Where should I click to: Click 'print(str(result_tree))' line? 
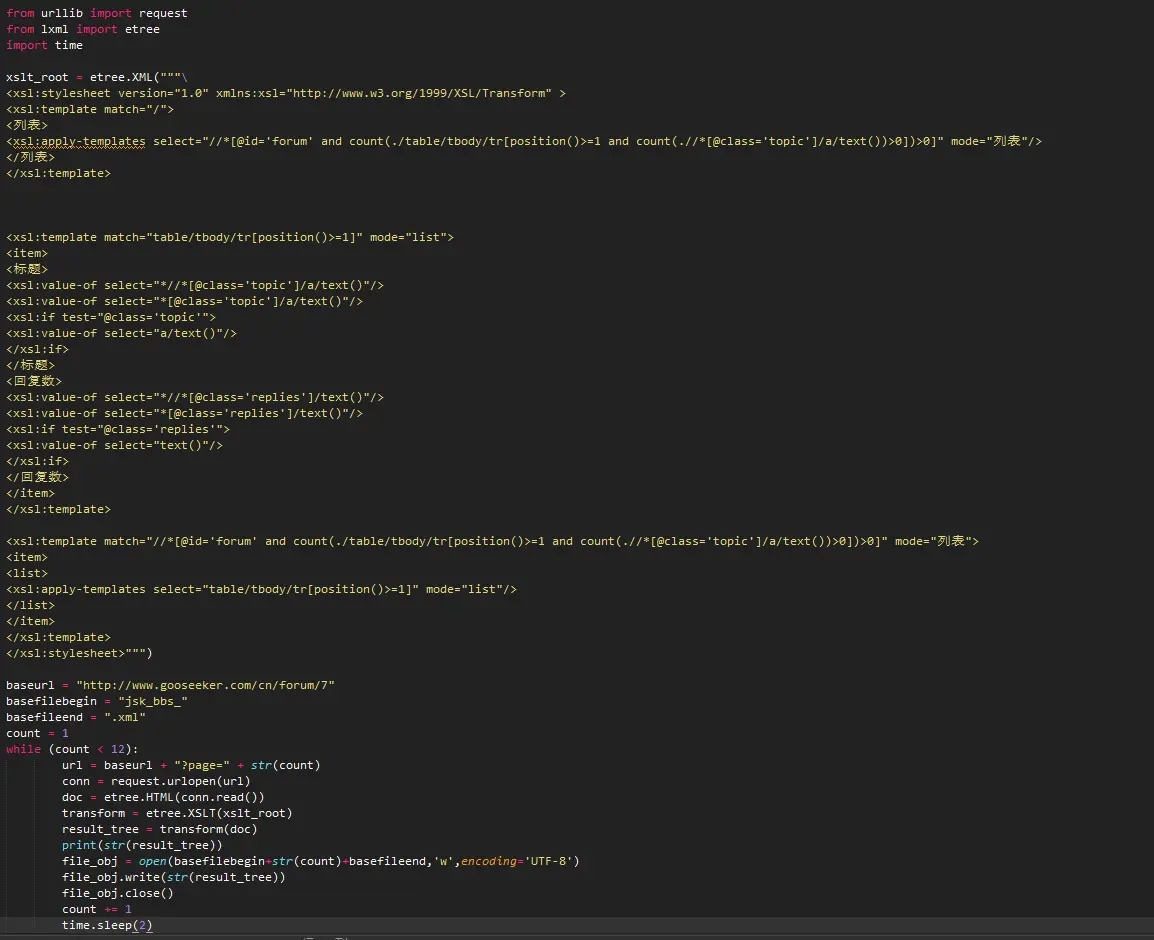[142, 846]
